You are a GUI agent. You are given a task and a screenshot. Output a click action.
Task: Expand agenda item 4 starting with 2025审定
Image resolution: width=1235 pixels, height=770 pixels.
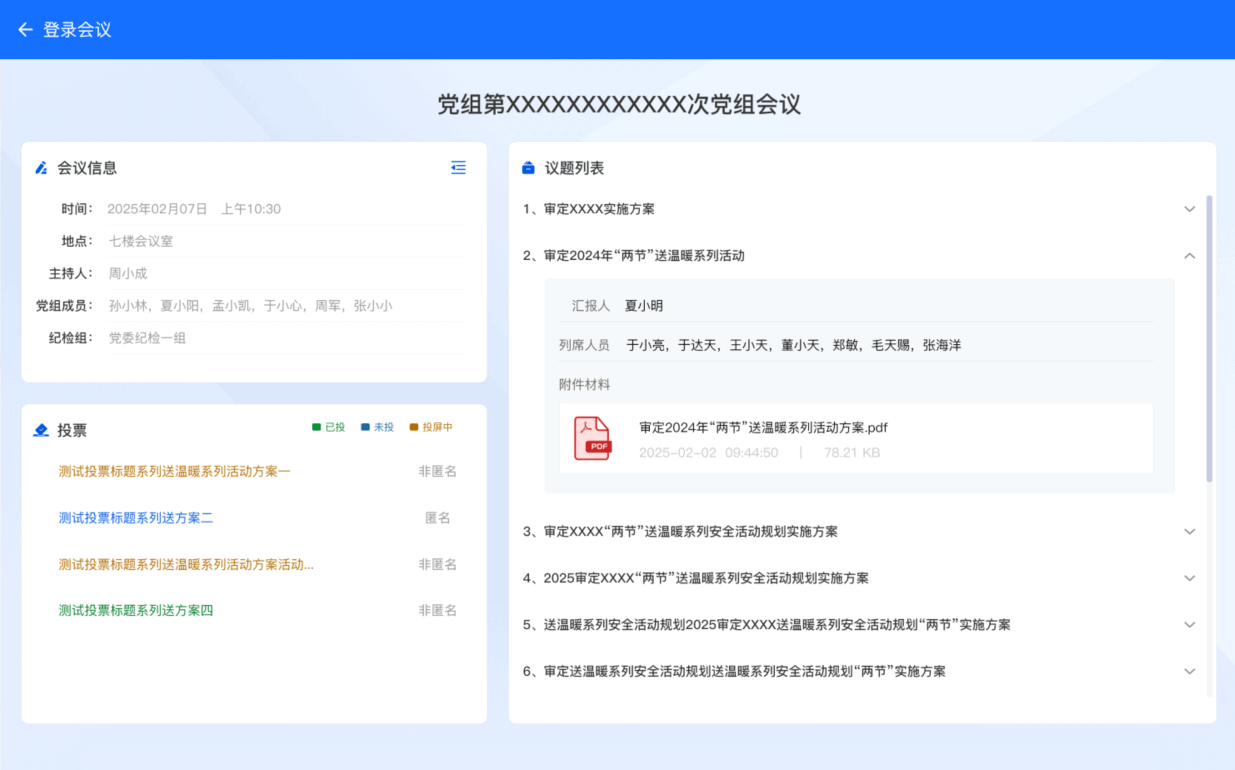[x=1189, y=578]
